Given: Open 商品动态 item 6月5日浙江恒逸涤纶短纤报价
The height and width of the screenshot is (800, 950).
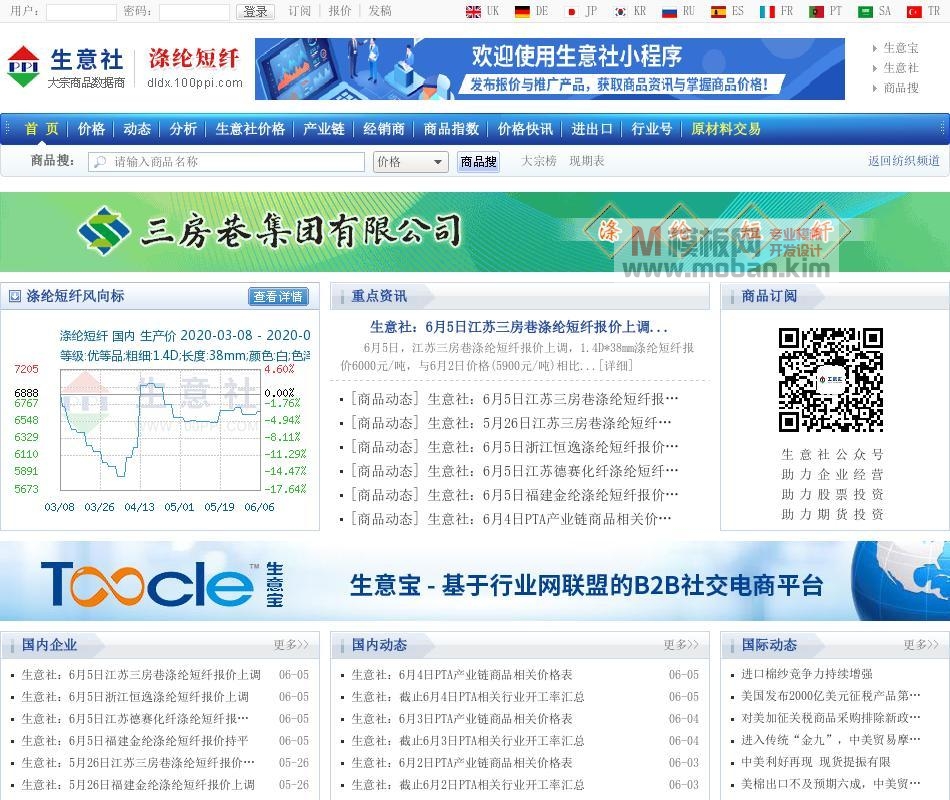Looking at the screenshot, I should (514, 447).
